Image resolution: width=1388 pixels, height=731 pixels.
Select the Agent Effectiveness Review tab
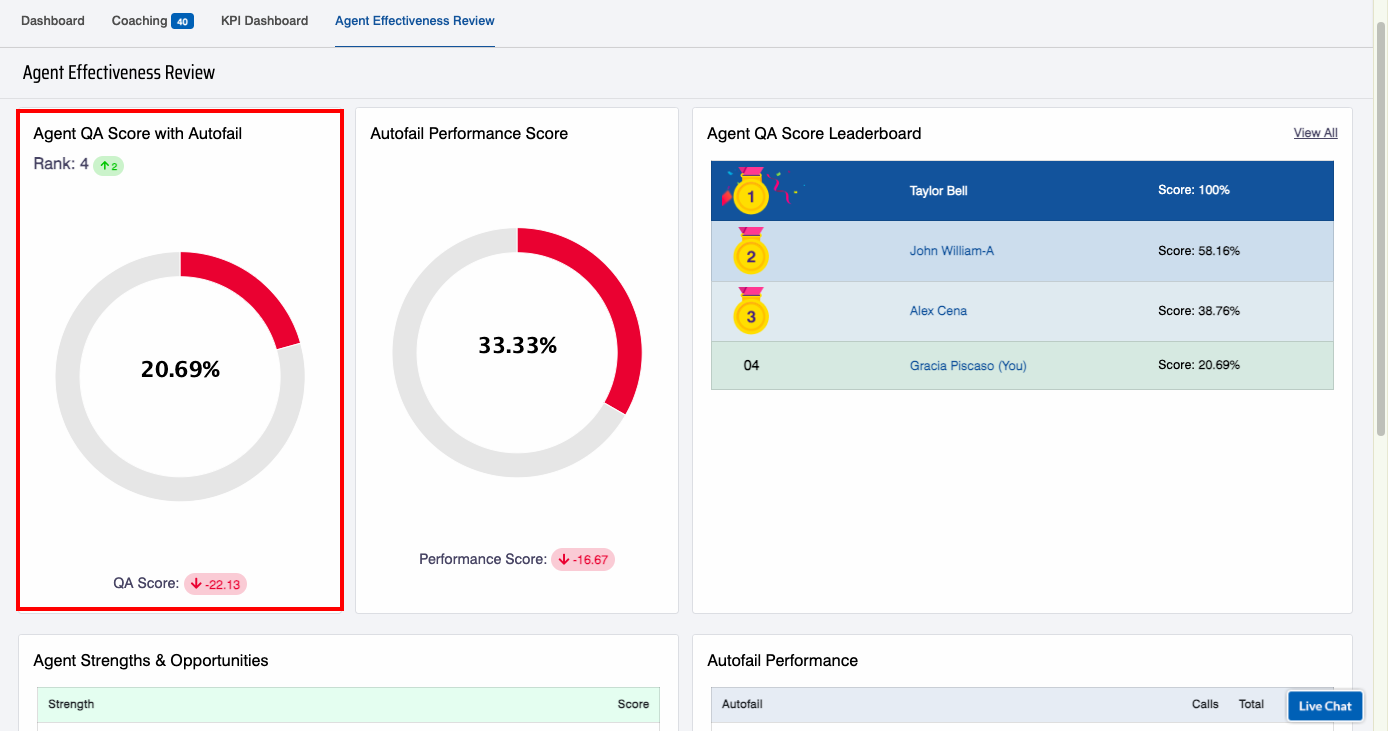414,21
